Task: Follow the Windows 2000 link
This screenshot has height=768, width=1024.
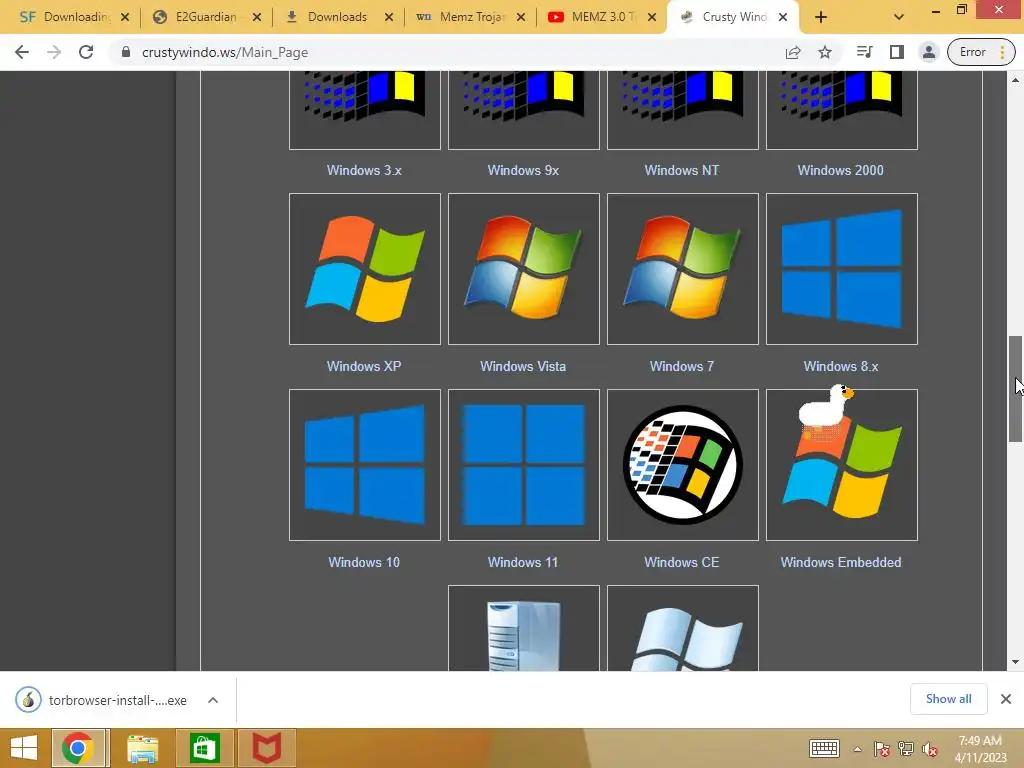Action: tap(840, 170)
